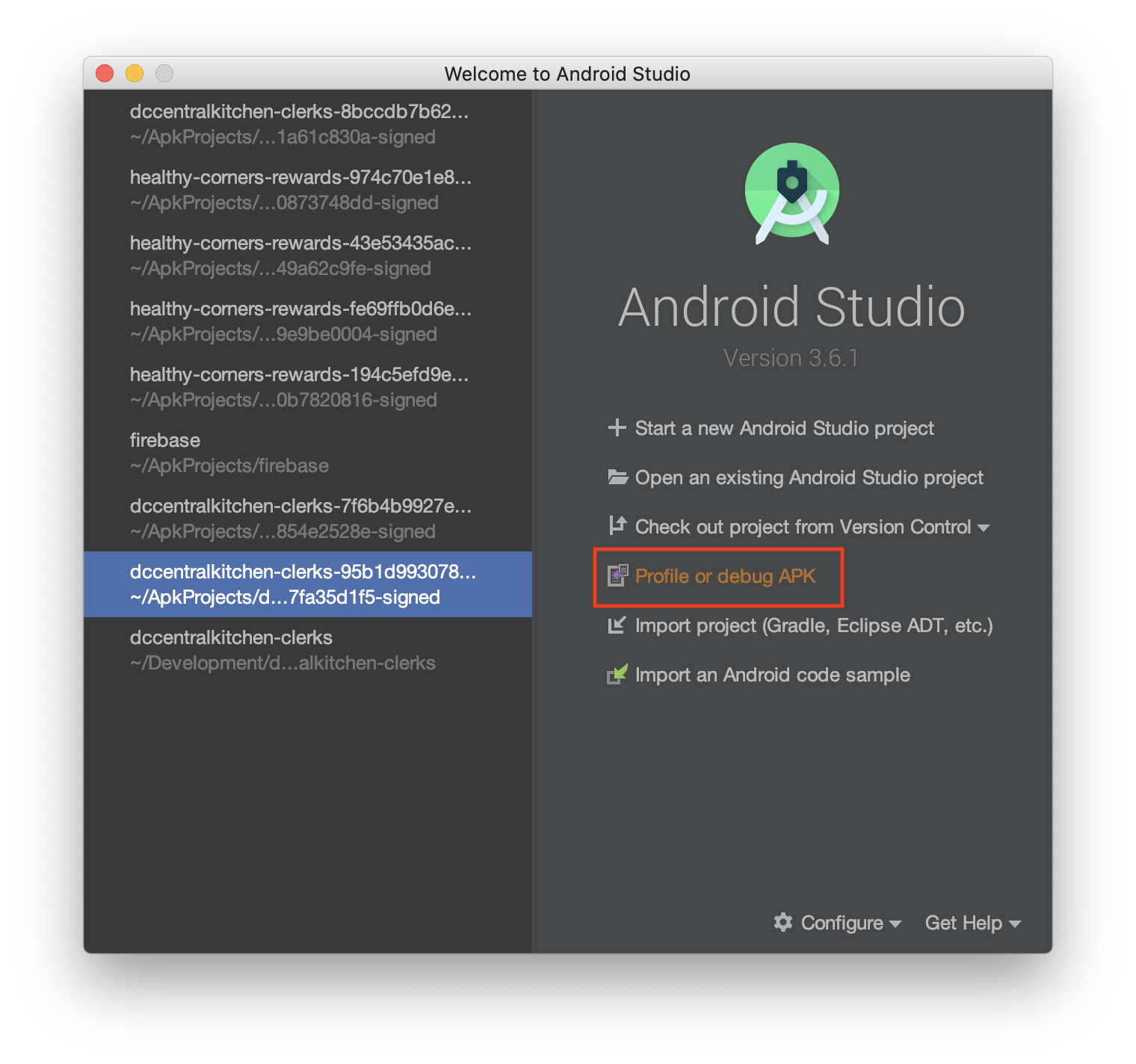The height and width of the screenshot is (1064, 1136).
Task: Open recent project healthy-corners-rewards-43e53435ac
Action: pos(308,256)
